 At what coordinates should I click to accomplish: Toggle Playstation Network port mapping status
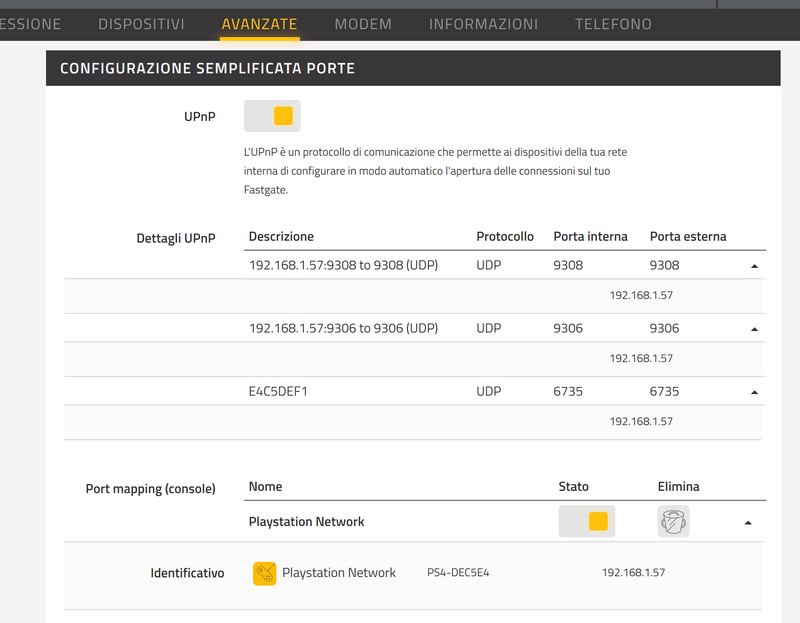click(586, 521)
